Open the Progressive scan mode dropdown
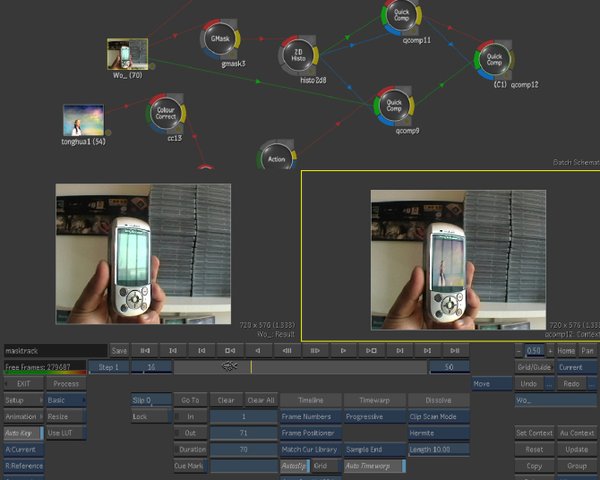Viewport: 600px width, 480px height. tap(373, 417)
